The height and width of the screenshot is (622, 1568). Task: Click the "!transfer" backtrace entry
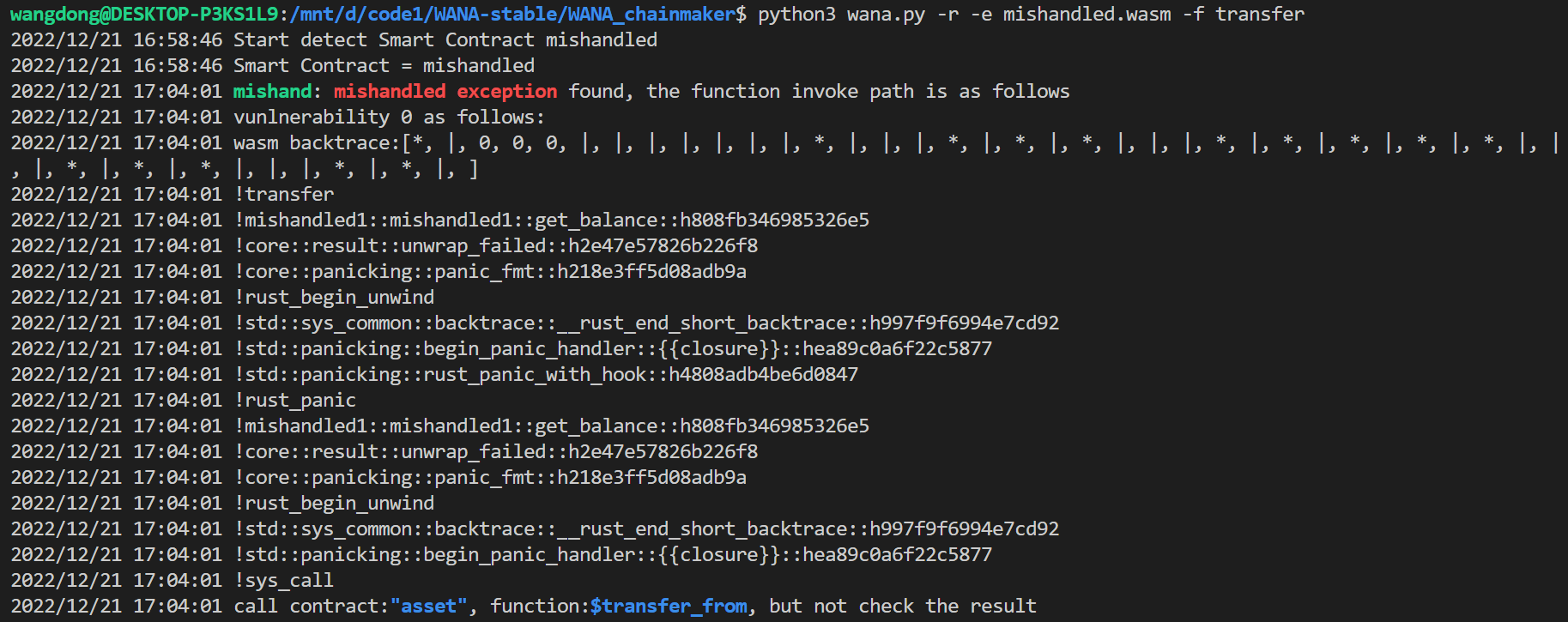284,195
